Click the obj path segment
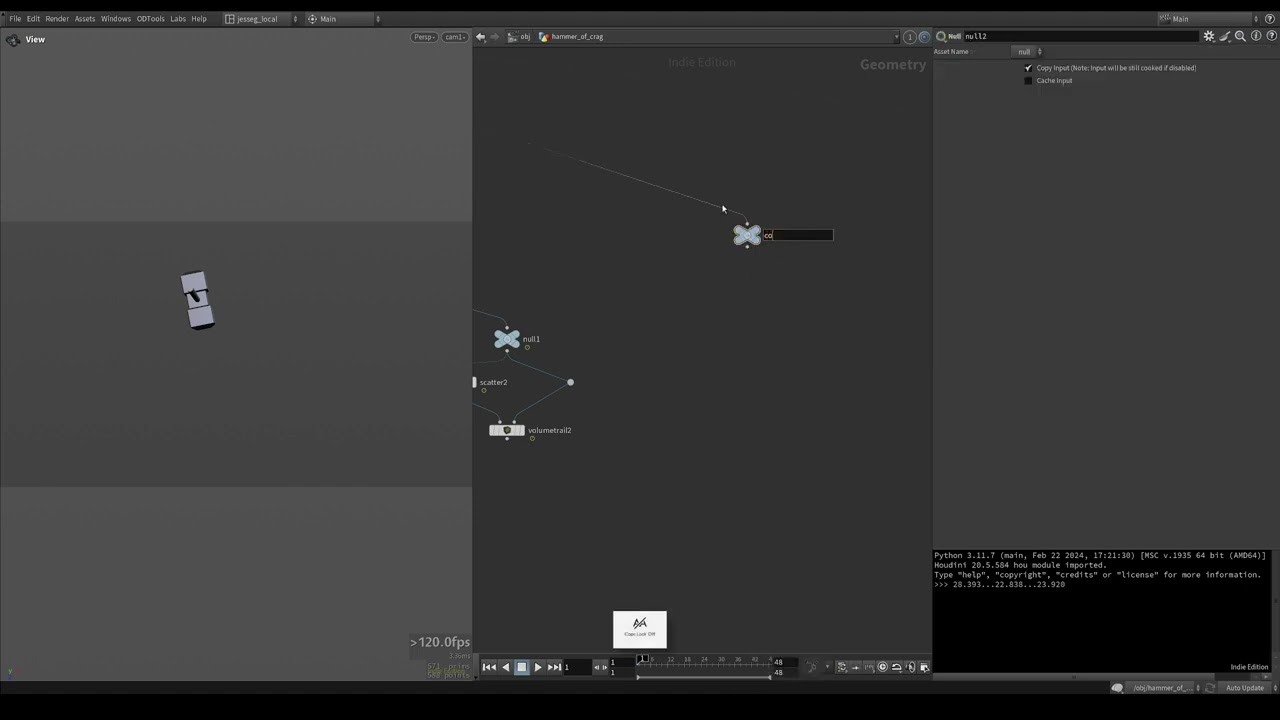Image resolution: width=1280 pixels, height=720 pixels. 519,37
